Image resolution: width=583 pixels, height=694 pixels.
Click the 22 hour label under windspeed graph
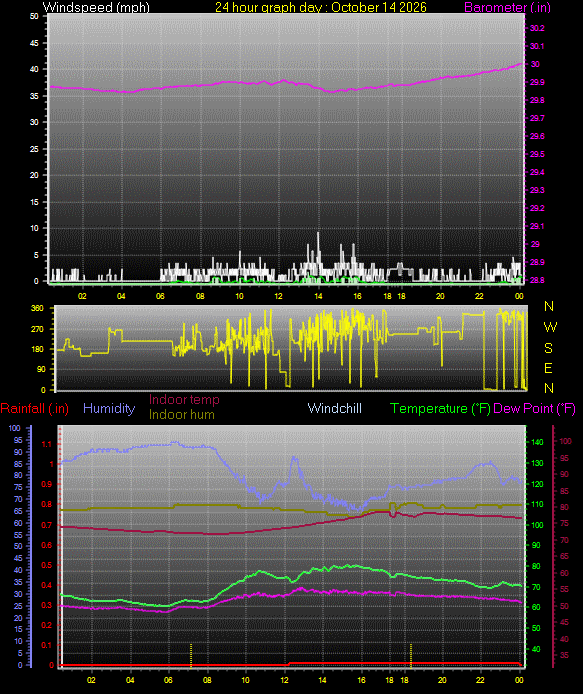pos(479,296)
